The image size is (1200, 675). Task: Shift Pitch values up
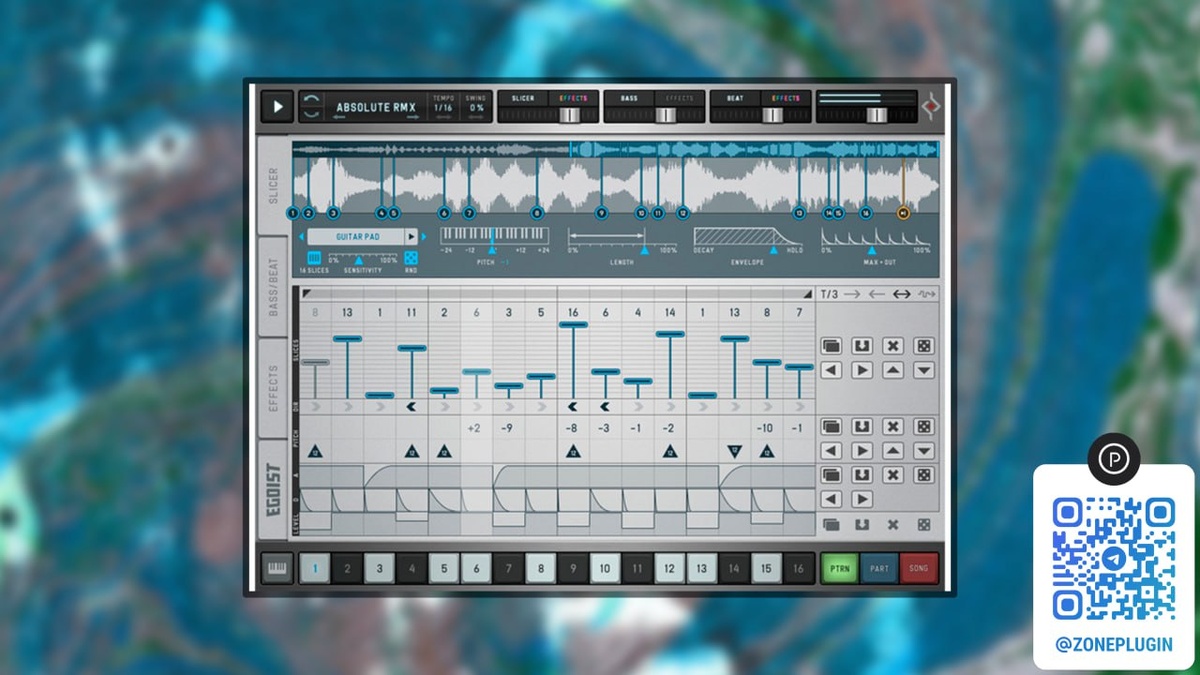(893, 451)
